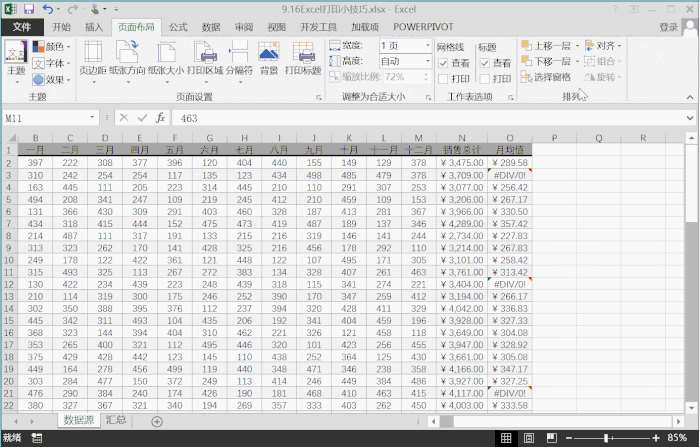Click the vertical scrollbar thumb
Screen dimensions: 700x447
point(691,182)
